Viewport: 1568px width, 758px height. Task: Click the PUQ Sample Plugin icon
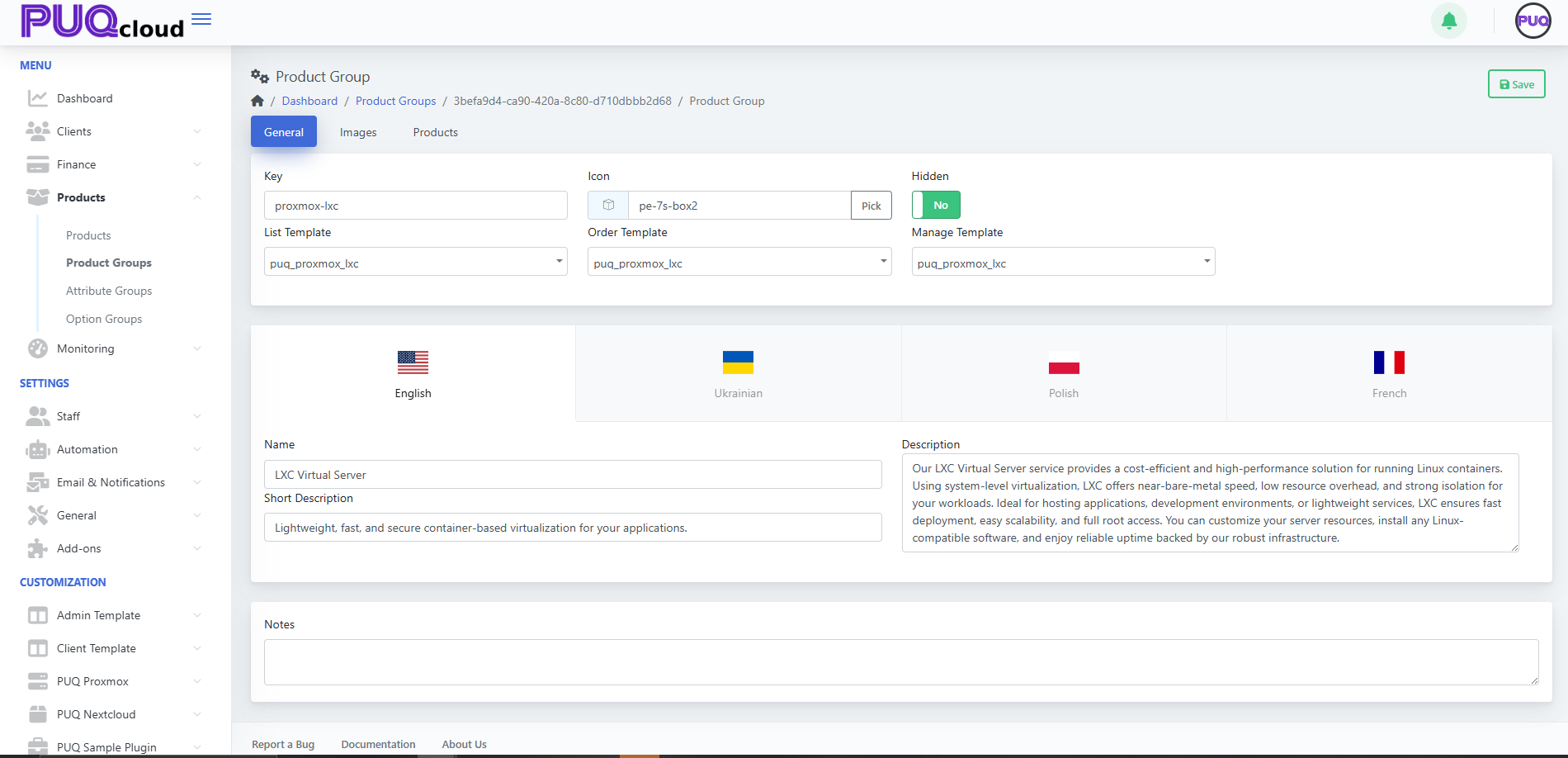pyautogui.click(x=37, y=747)
